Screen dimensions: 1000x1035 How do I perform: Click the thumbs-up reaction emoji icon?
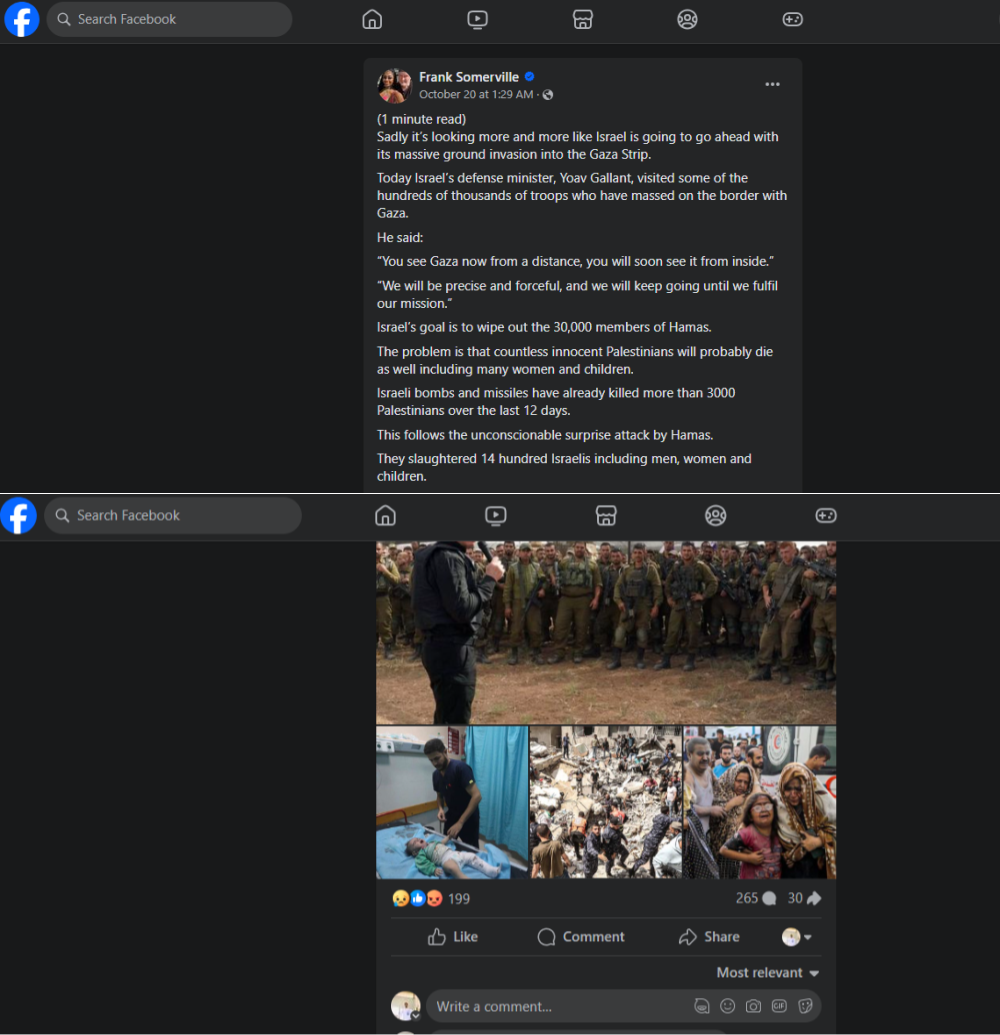[x=418, y=898]
